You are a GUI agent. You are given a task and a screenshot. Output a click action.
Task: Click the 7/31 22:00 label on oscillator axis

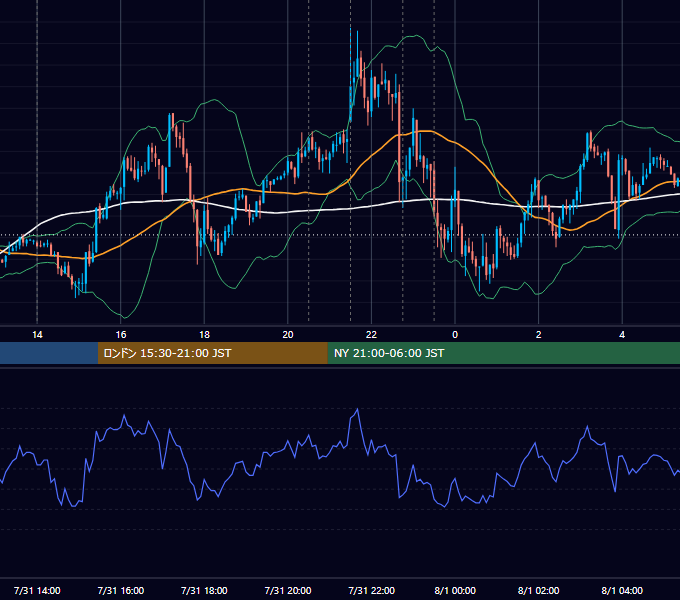372,590
